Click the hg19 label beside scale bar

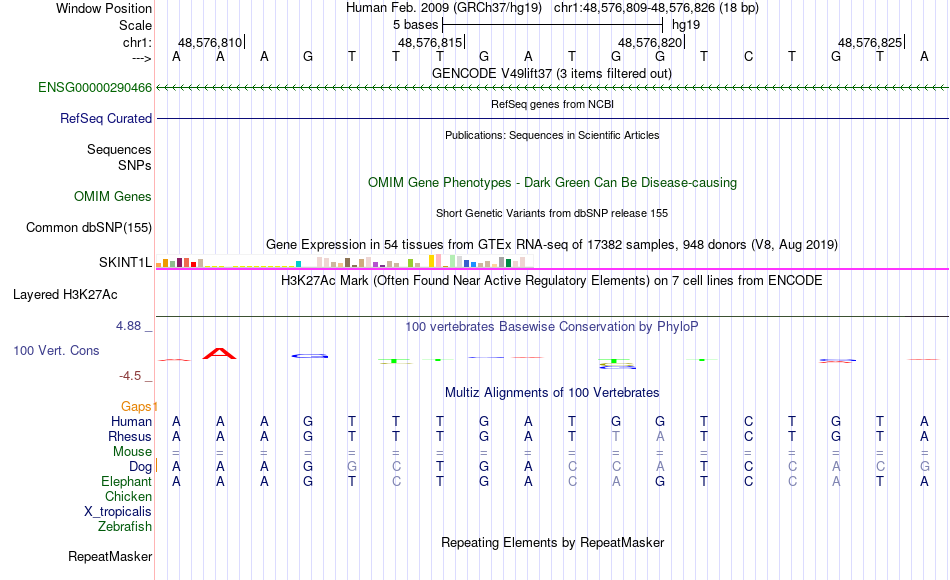[x=686, y=25]
